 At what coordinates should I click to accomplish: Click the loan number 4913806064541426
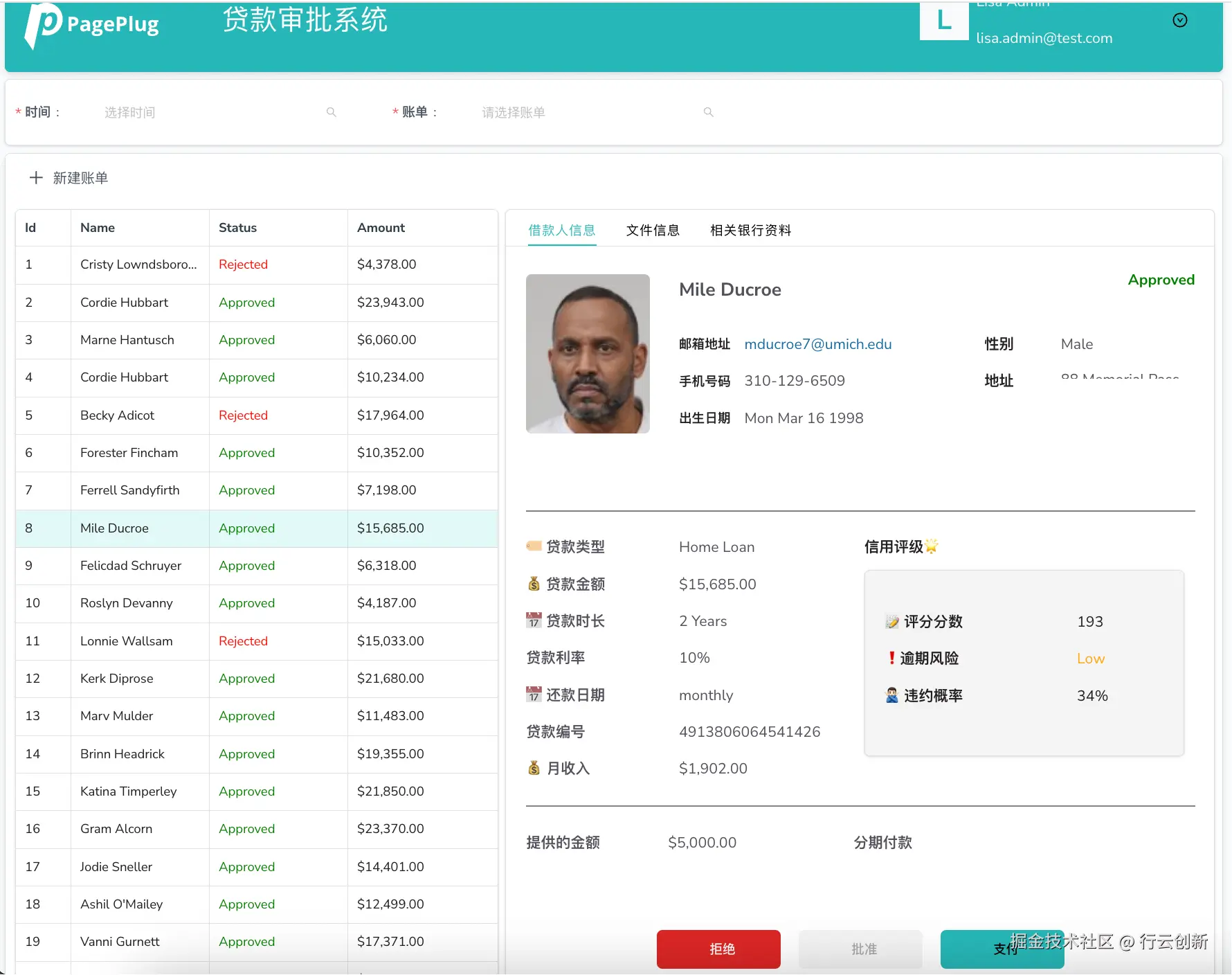point(750,732)
